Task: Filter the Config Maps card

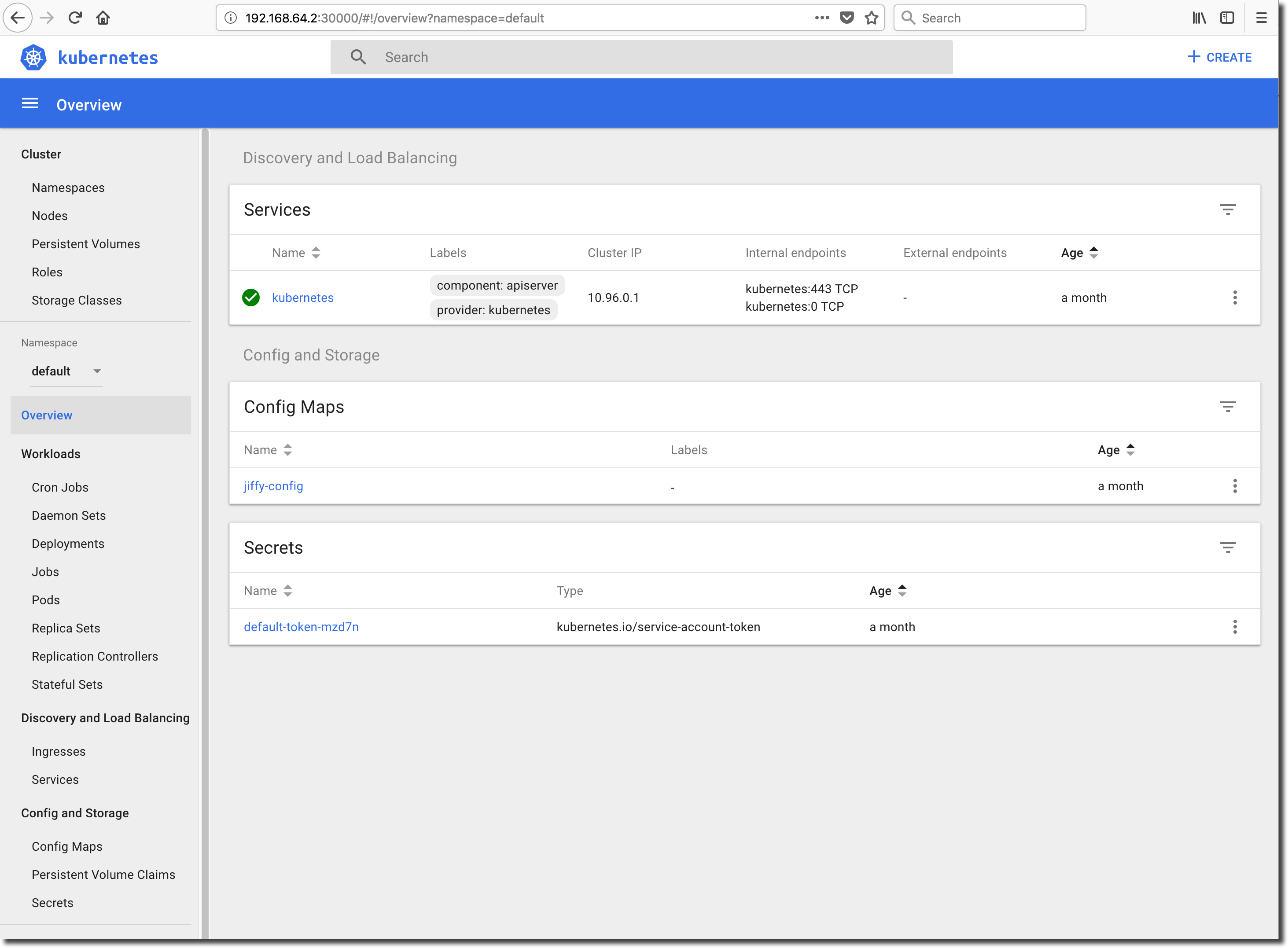Action: 1227,407
